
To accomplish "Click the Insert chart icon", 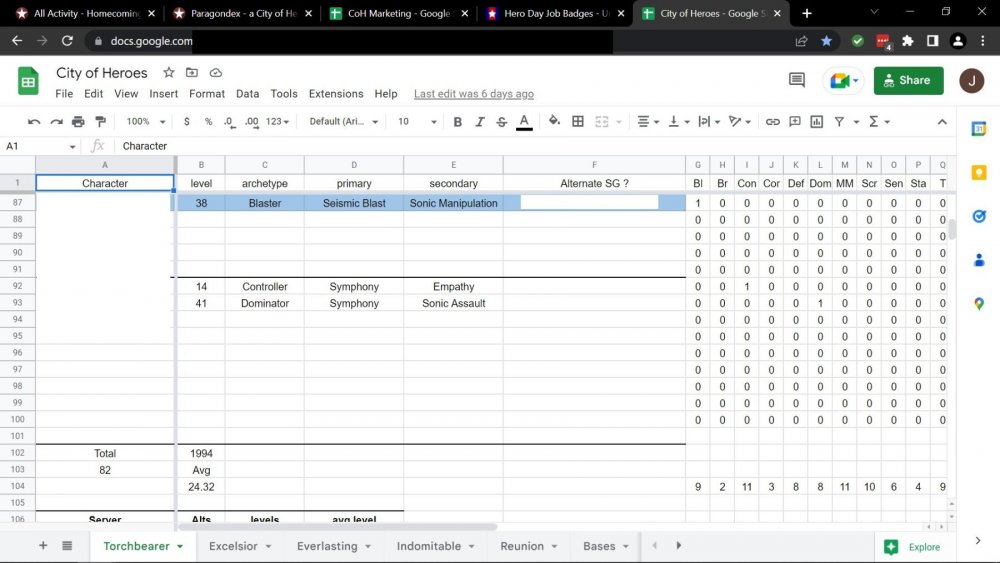I will click(817, 121).
